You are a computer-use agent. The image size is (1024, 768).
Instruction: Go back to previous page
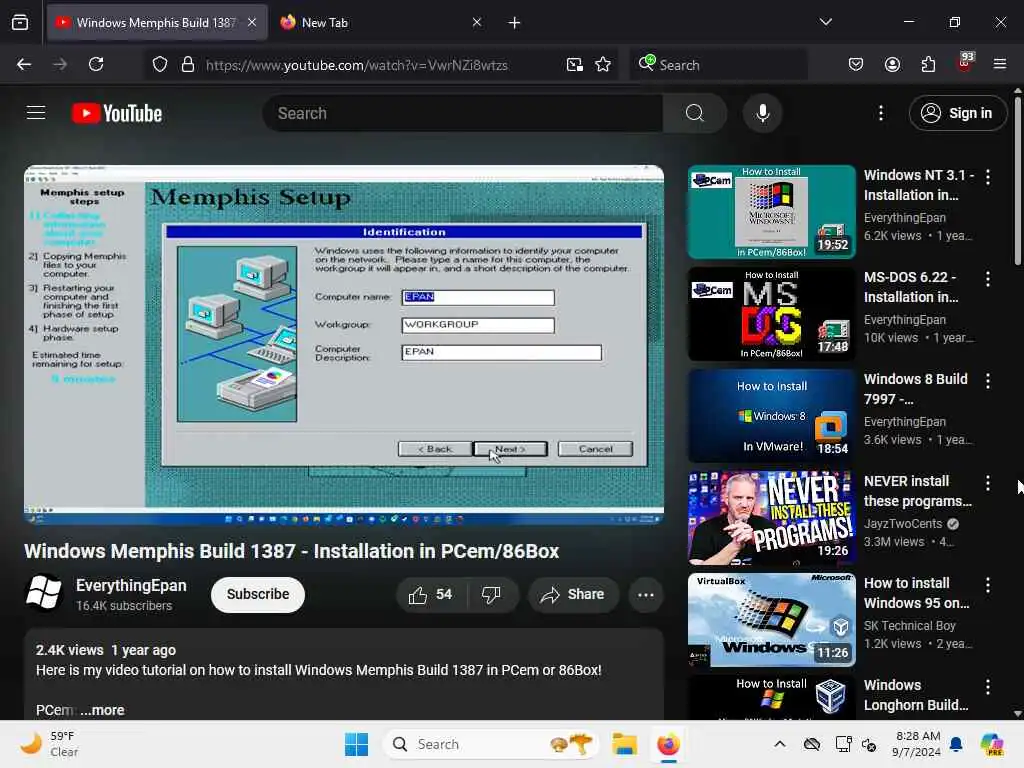[24, 64]
